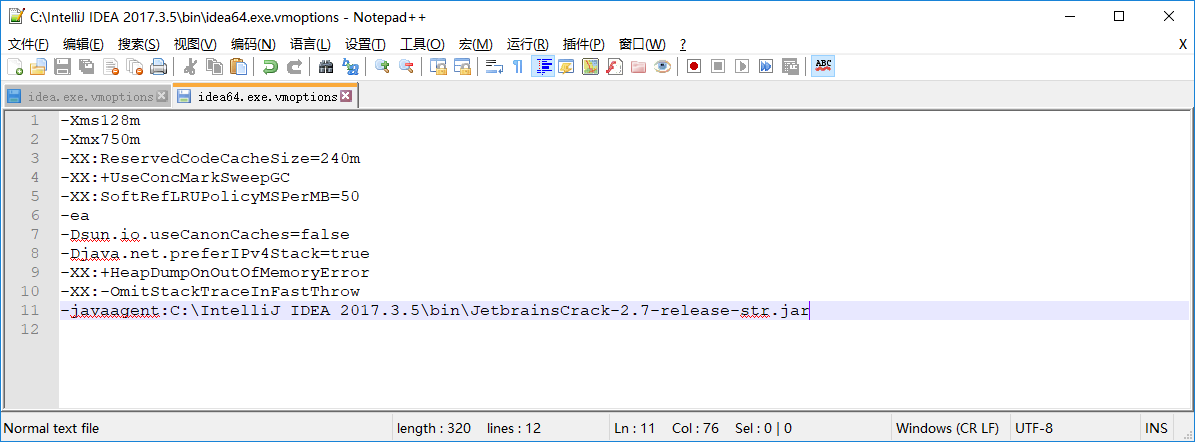Create a new document via toolbar

tap(14, 66)
